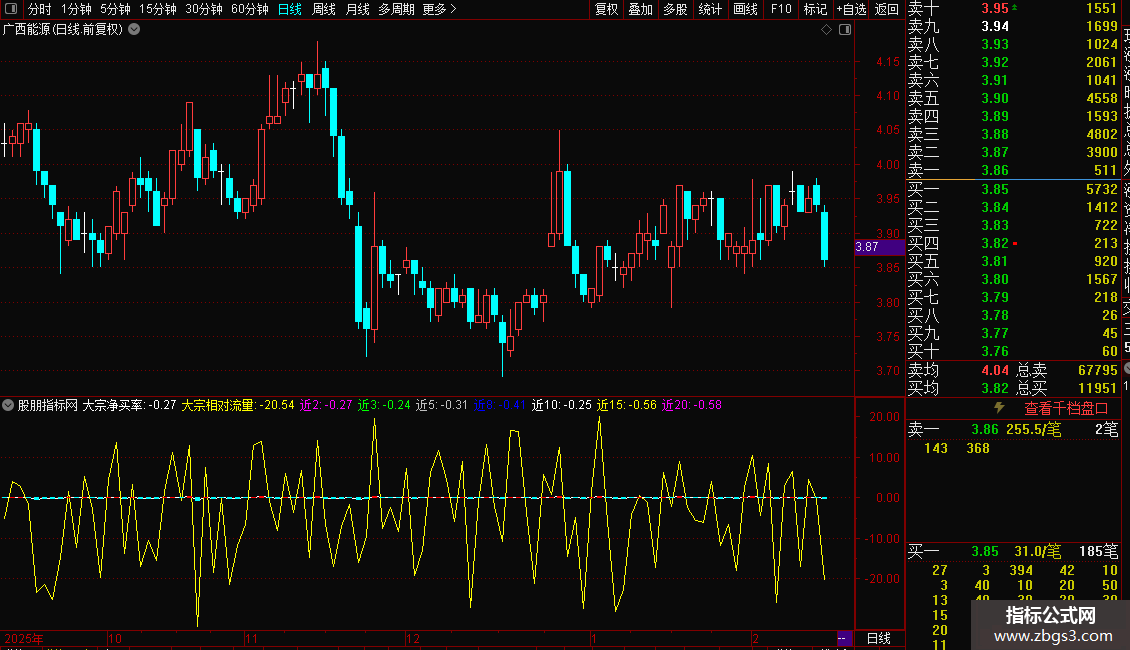Viewport: 1130px width, 650px height.
Task: Switch to 周线 weekly chart
Action: (324, 9)
